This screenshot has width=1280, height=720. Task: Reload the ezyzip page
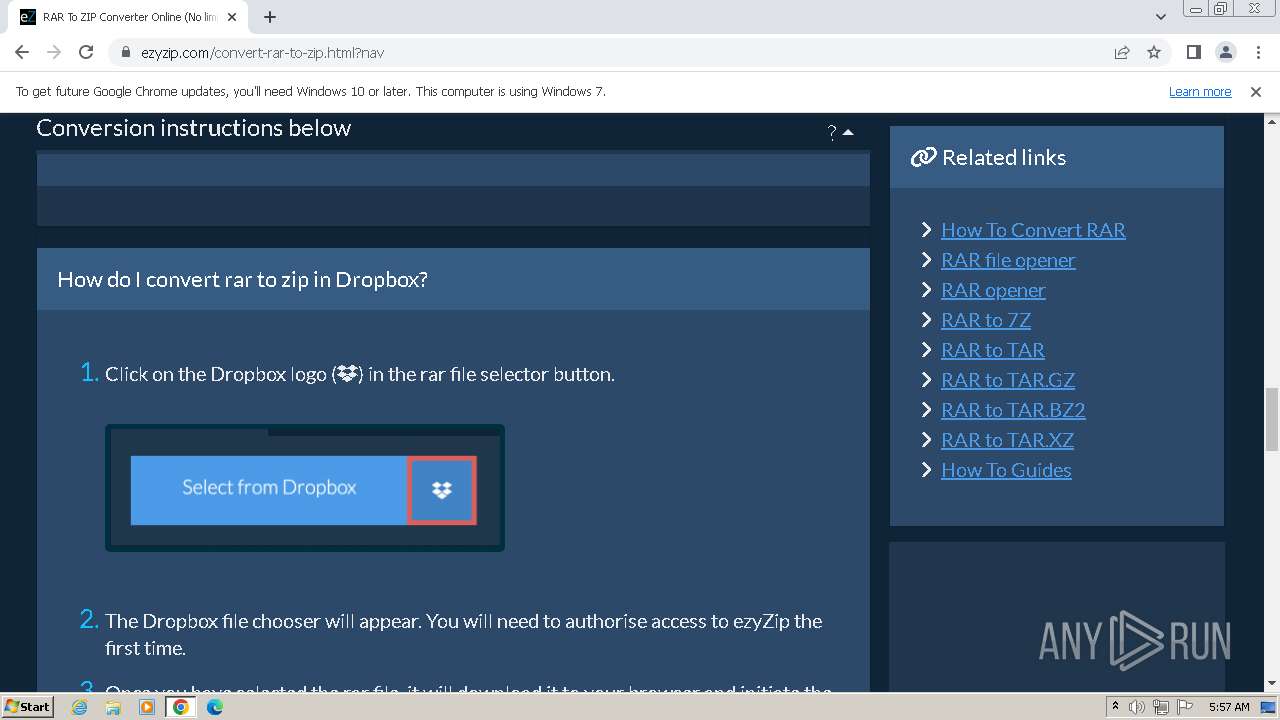pos(86,52)
